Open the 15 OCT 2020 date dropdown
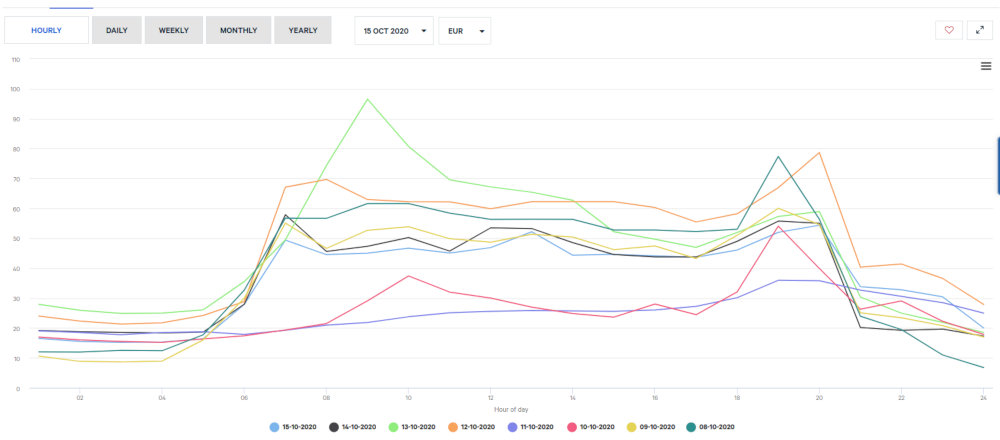 tap(394, 31)
